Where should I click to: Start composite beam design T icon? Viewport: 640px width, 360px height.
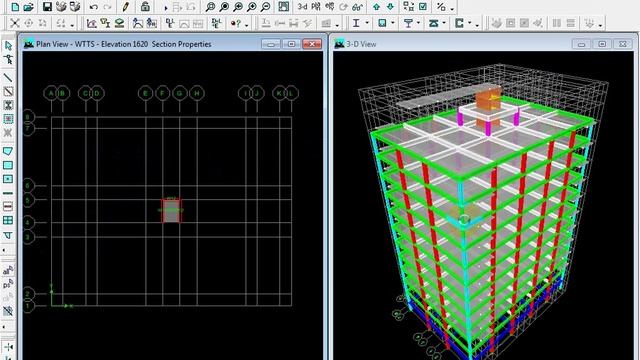pyautogui.click(x=408, y=23)
